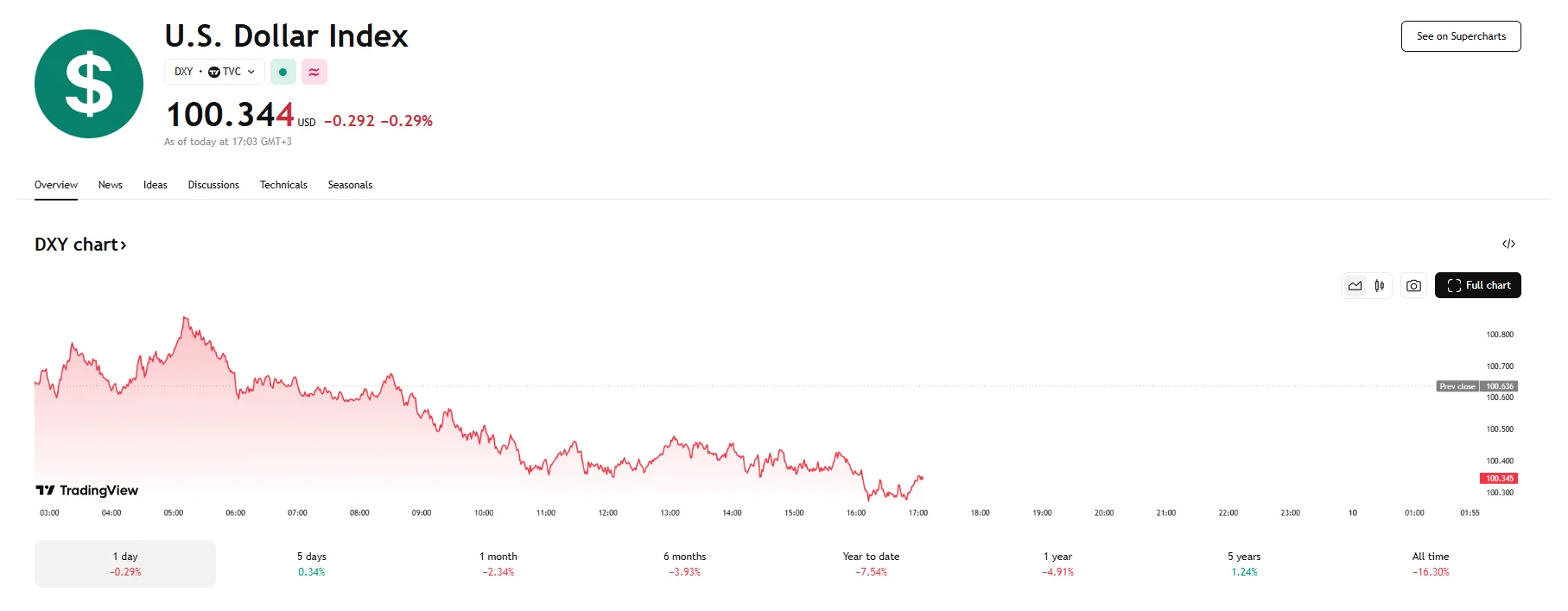Click the green market status dot
The width and height of the screenshot is (1568, 611).
[283, 72]
